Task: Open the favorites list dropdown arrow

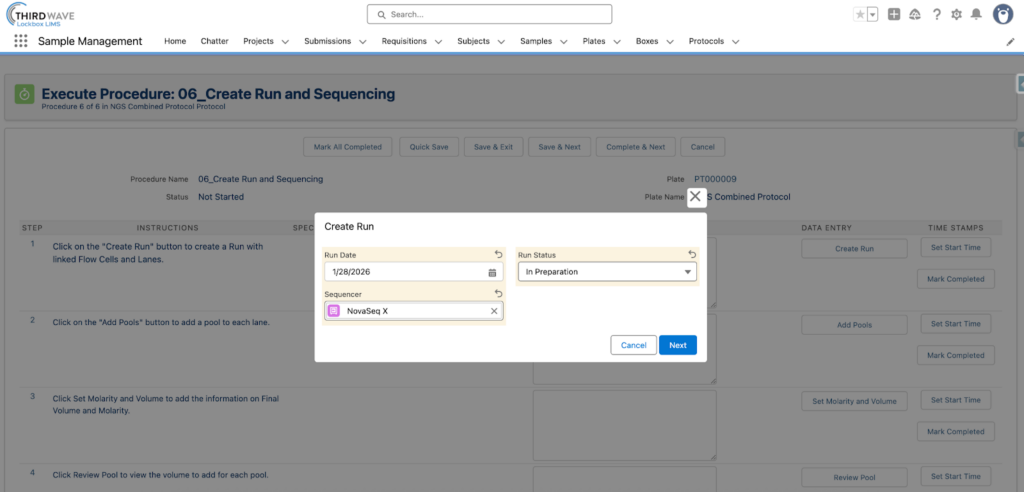Action: 872,14
